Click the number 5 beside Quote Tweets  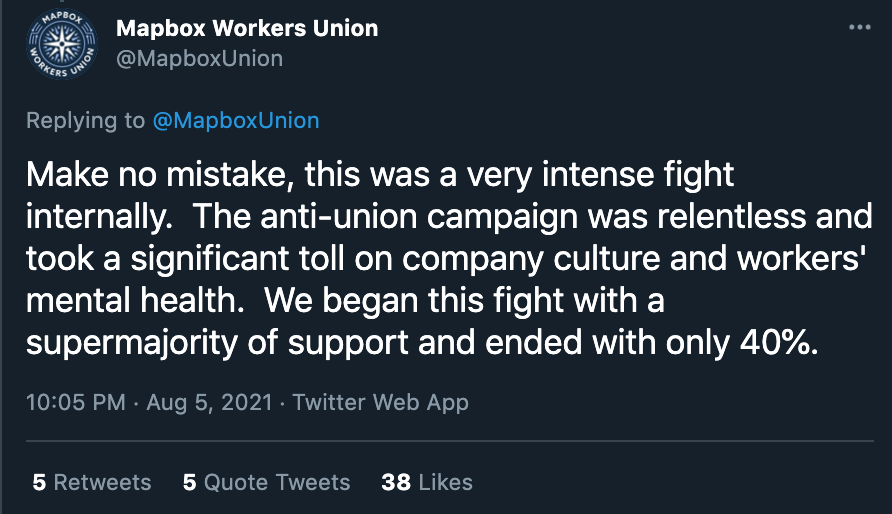point(189,482)
